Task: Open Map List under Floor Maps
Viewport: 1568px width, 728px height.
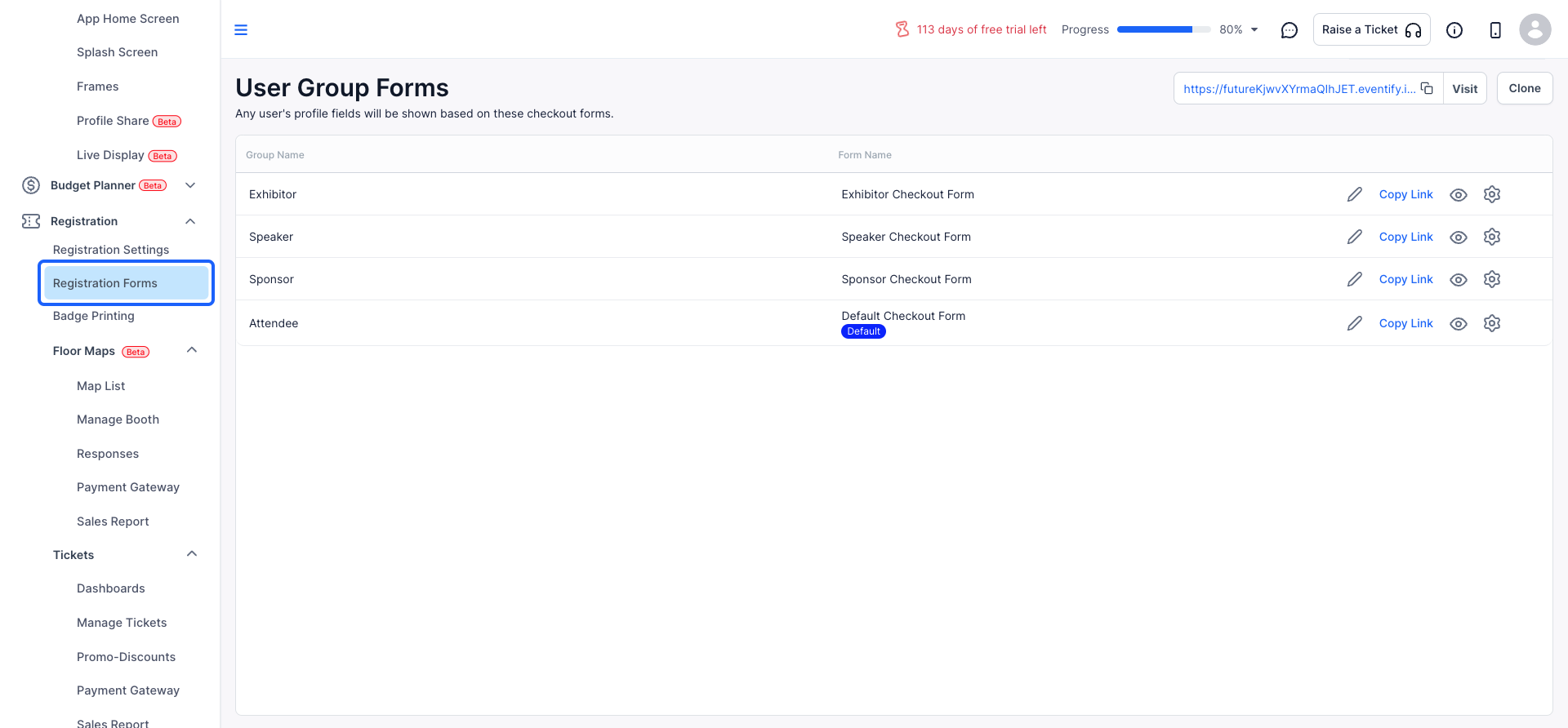Action: [x=101, y=386]
